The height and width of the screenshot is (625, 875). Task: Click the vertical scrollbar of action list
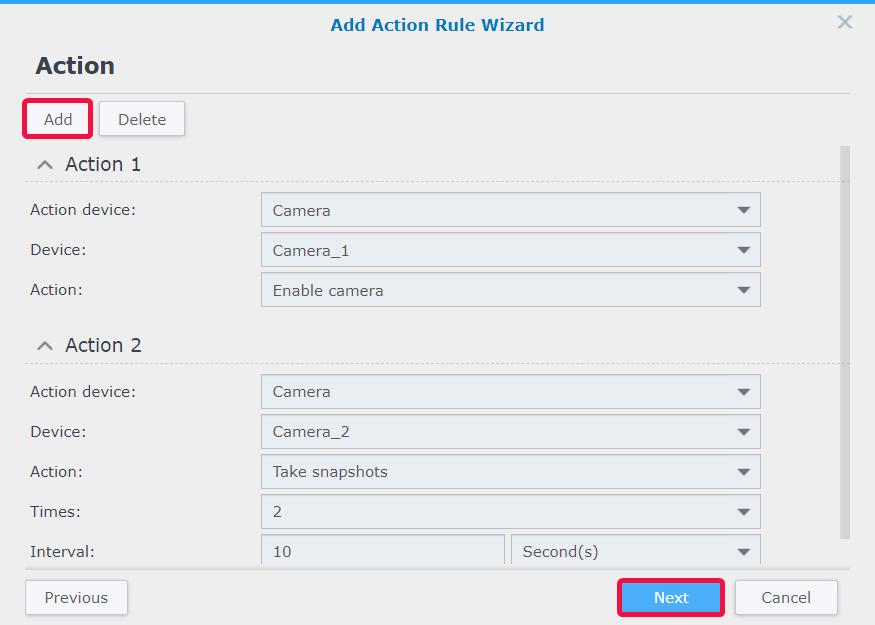click(845, 342)
